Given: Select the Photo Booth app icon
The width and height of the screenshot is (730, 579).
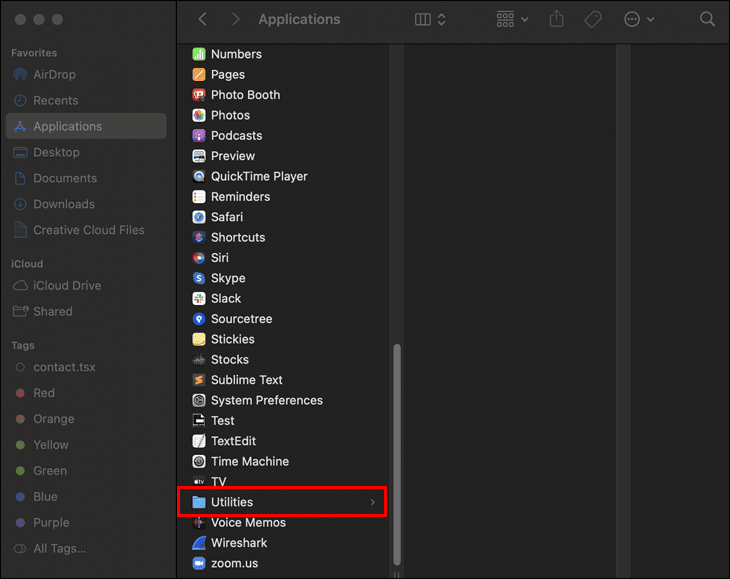Looking at the screenshot, I should (199, 95).
